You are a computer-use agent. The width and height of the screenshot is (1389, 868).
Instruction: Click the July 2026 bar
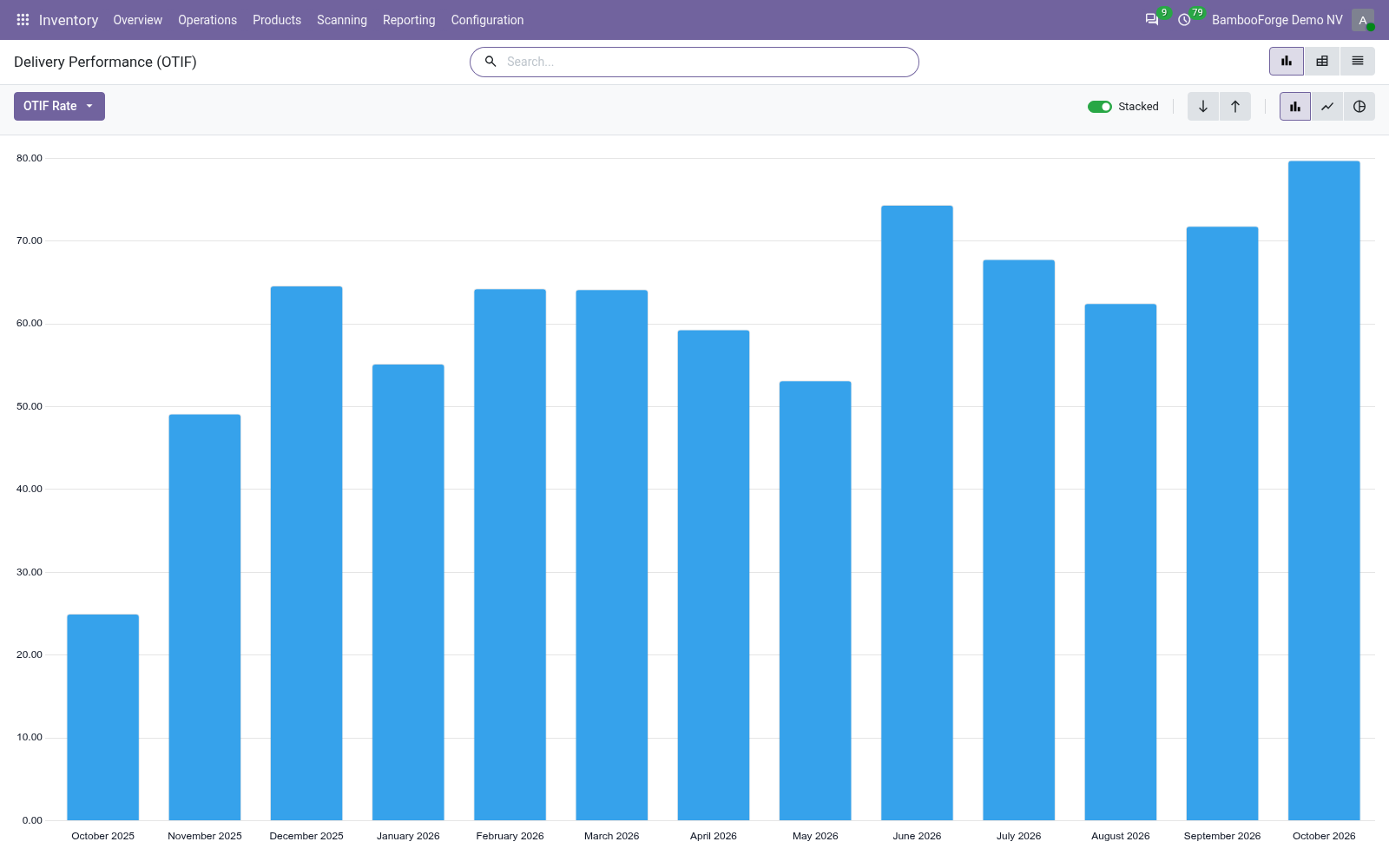(1019, 540)
